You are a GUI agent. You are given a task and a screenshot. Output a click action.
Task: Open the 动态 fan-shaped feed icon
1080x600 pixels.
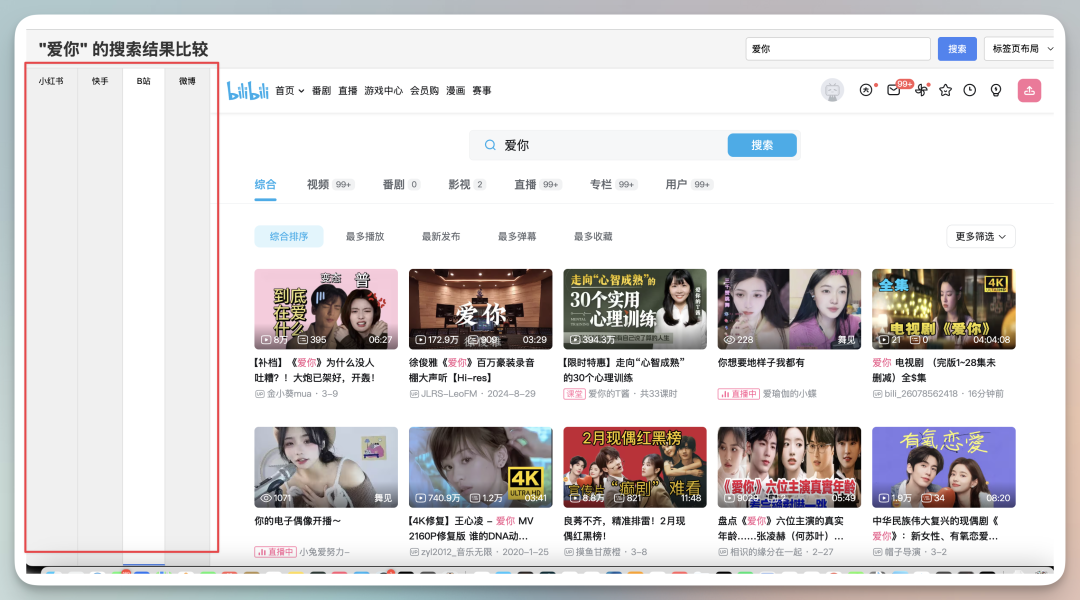click(921, 90)
